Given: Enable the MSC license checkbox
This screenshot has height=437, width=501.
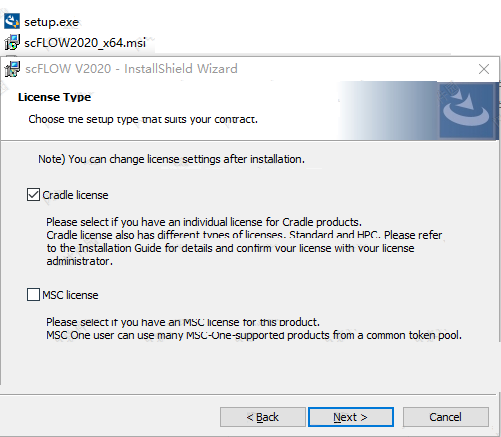Looking at the screenshot, I should click(33, 295).
